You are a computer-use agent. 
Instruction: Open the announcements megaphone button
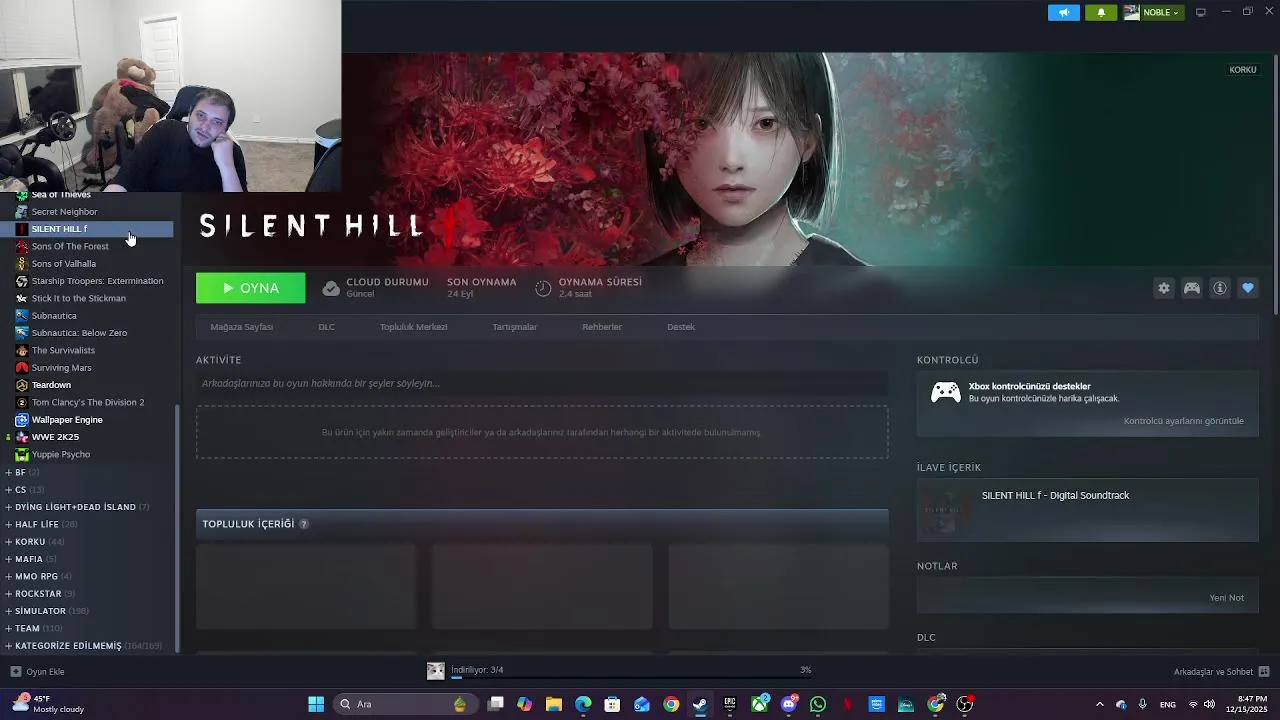tap(1063, 12)
